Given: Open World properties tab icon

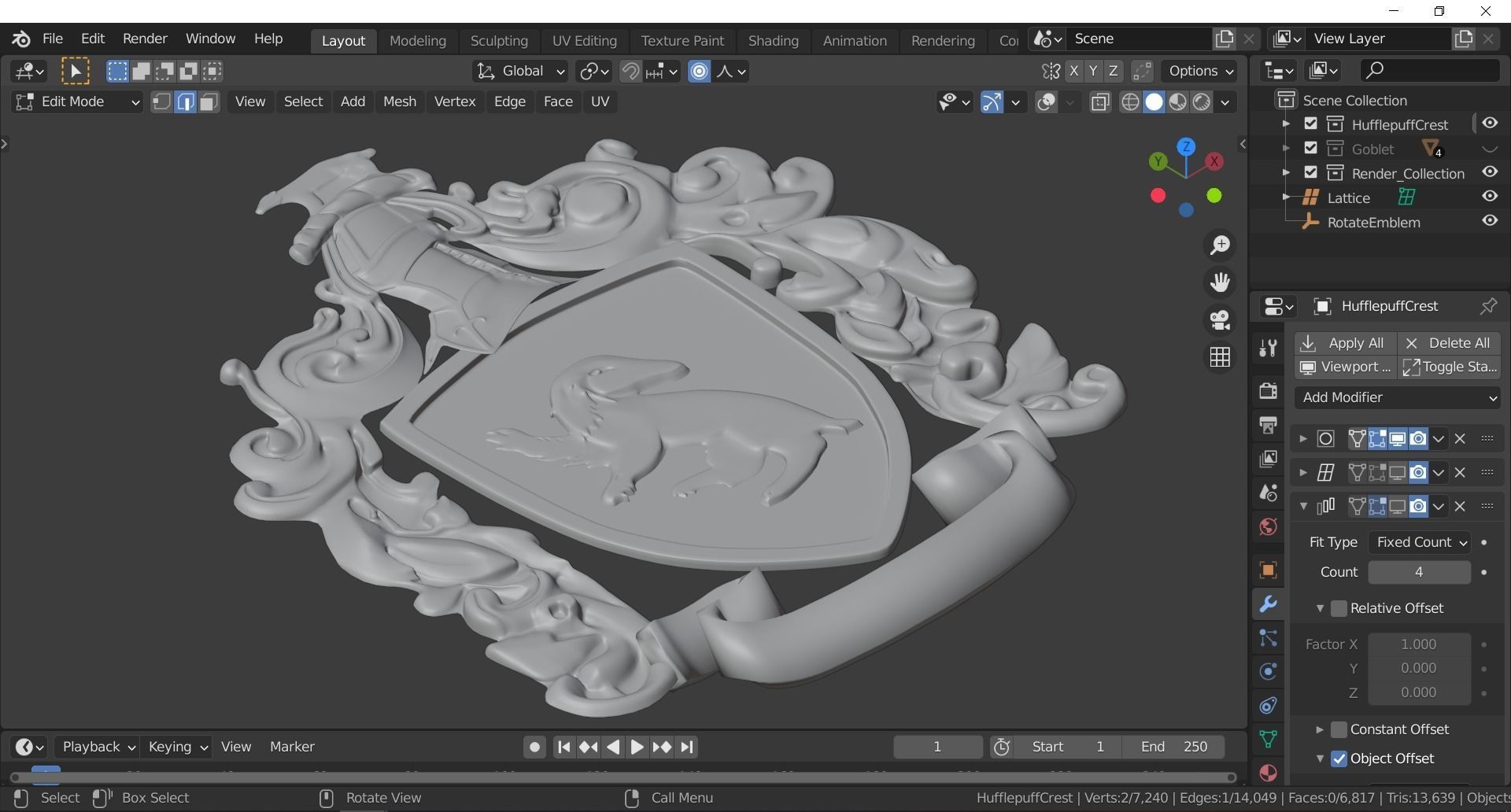Looking at the screenshot, I should click(x=1268, y=526).
